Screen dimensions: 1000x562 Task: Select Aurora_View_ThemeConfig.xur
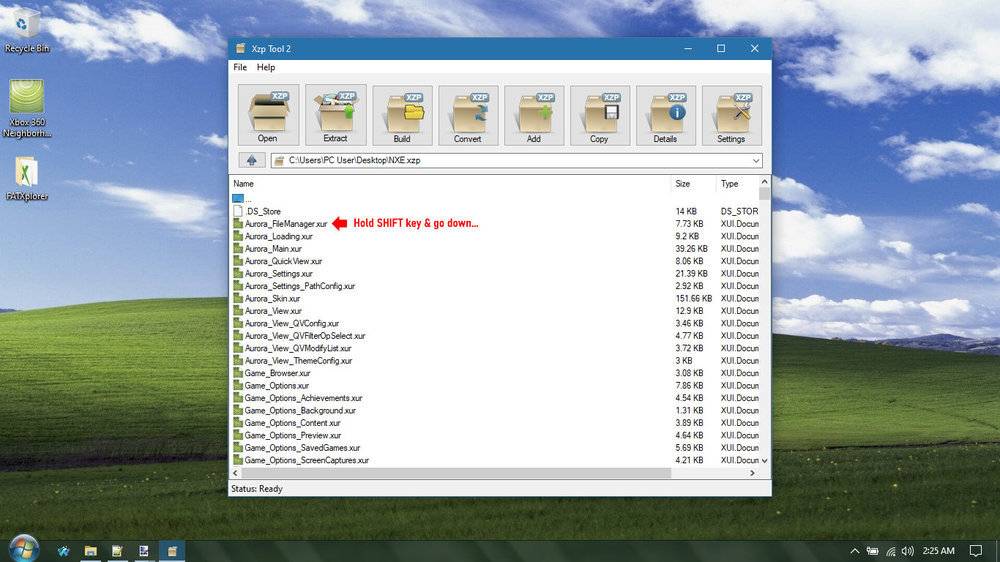(298, 360)
